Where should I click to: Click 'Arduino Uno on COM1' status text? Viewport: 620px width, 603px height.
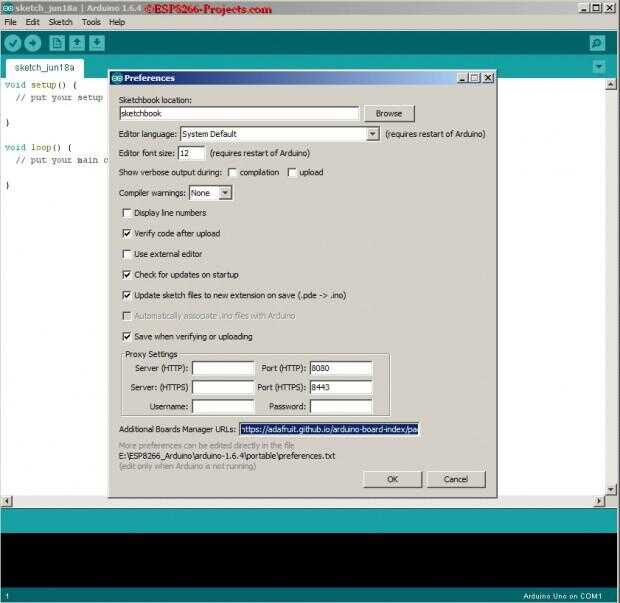coord(562,596)
